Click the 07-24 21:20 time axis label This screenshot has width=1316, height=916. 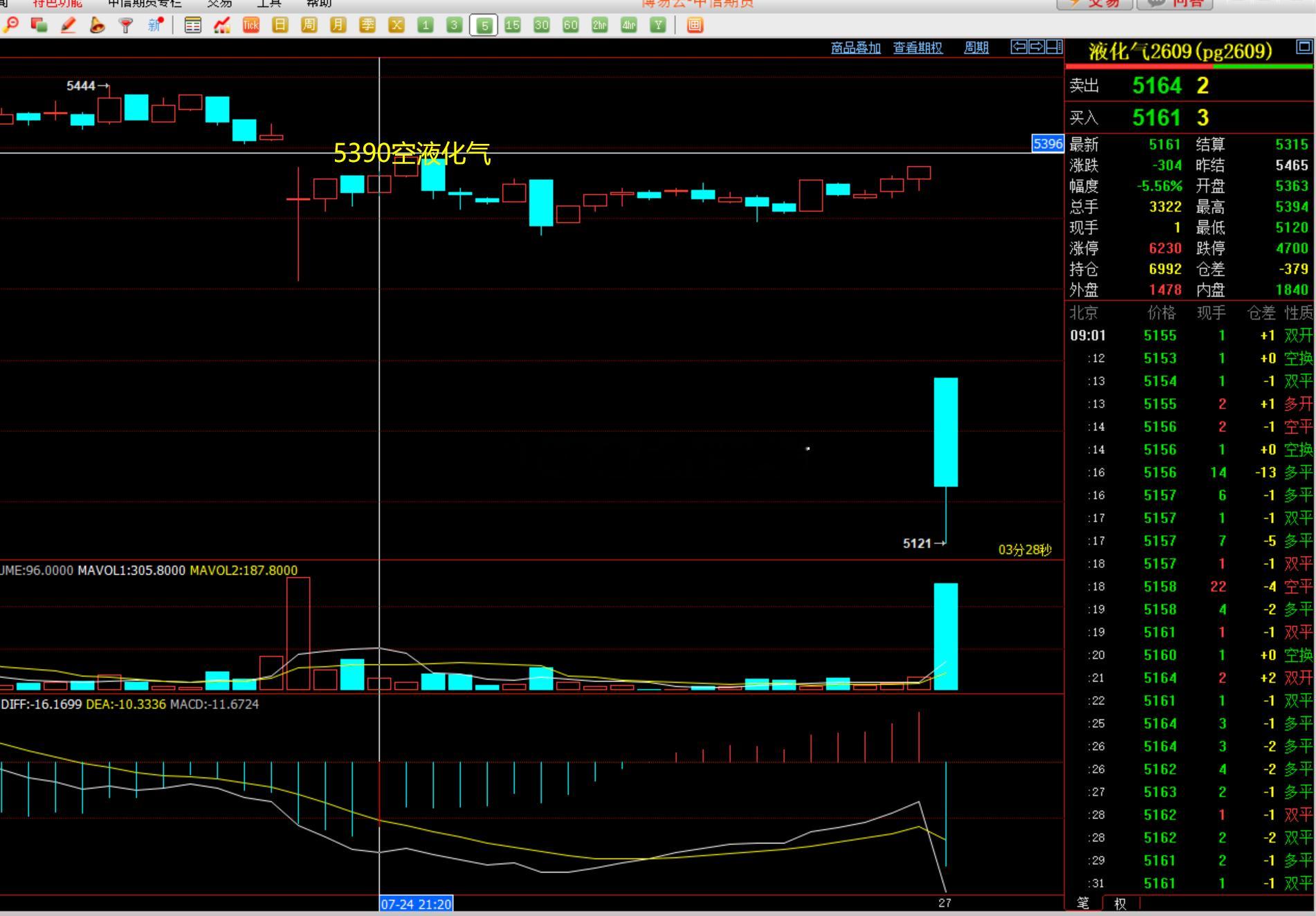click(x=417, y=904)
